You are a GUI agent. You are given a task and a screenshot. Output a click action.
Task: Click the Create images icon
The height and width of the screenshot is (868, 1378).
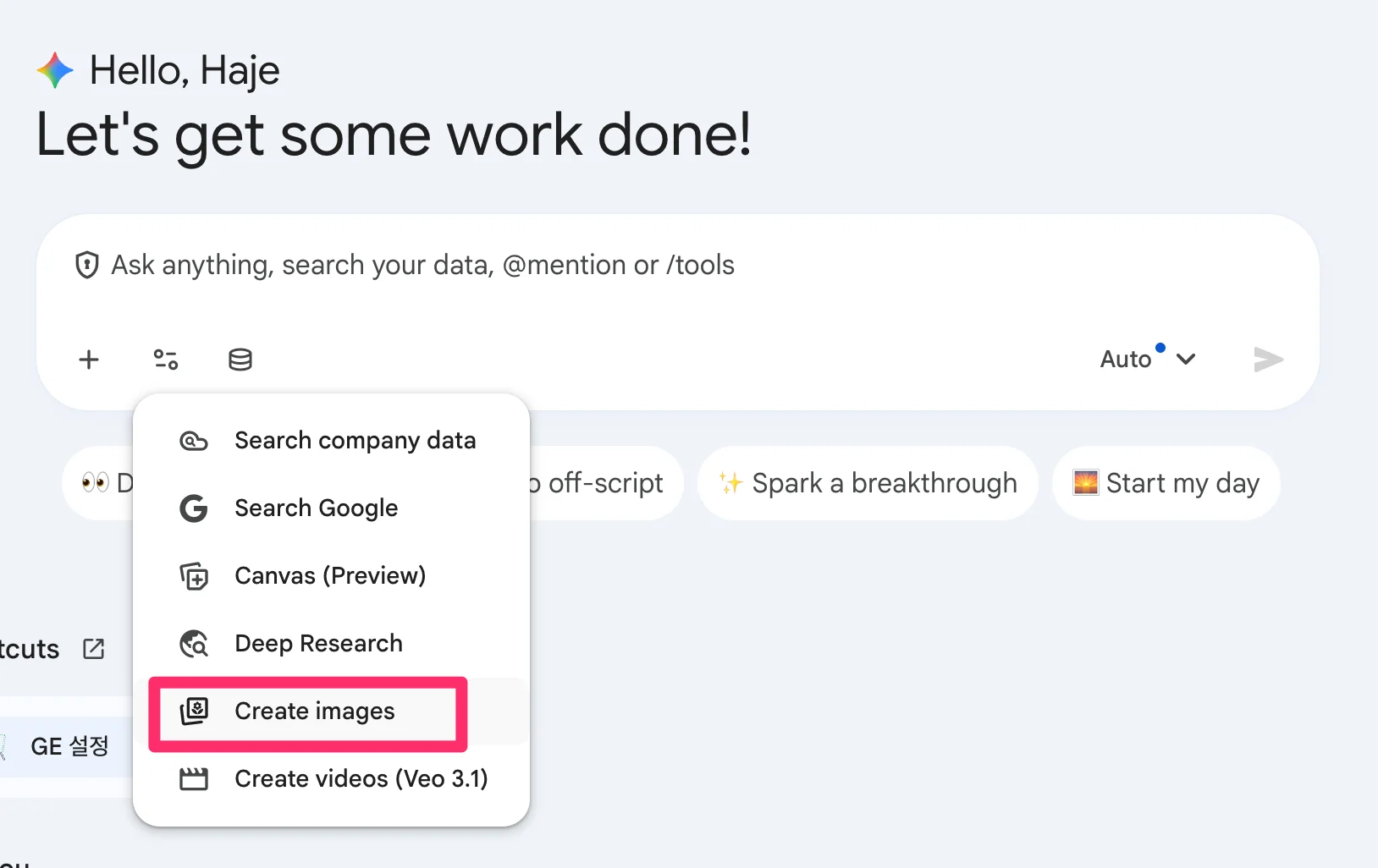[x=194, y=711]
